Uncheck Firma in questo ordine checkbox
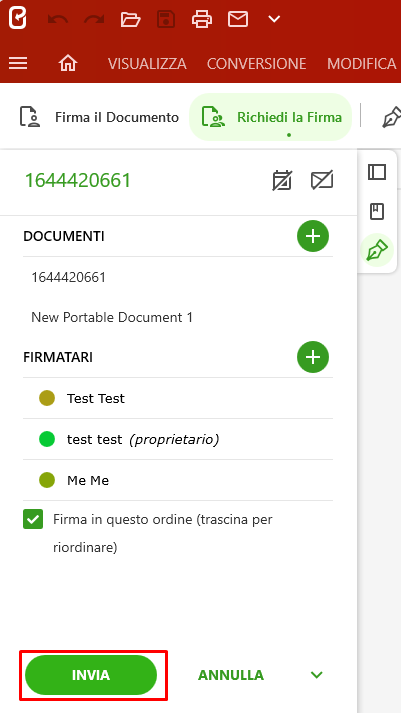The width and height of the screenshot is (401, 713). 33,519
